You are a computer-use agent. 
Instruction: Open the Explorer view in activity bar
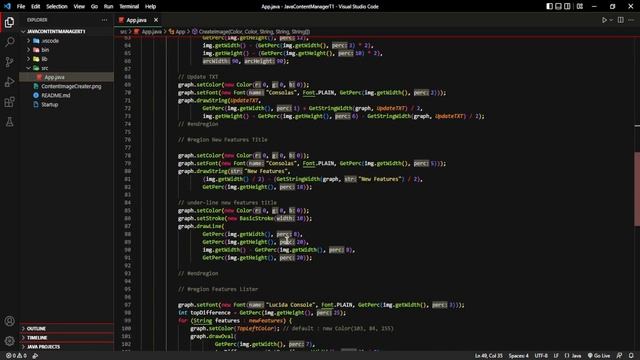coord(9,22)
